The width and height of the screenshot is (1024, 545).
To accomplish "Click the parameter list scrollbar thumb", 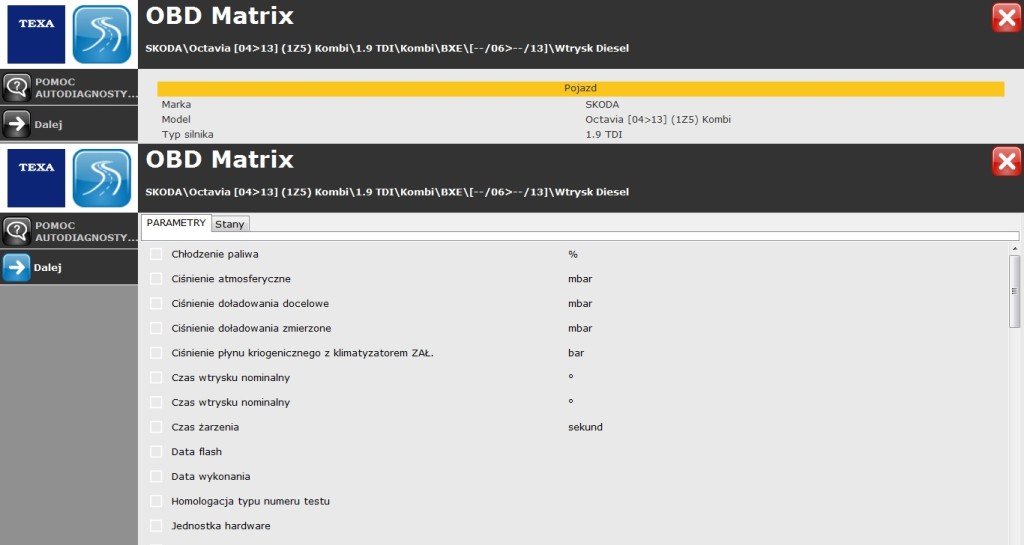I will [1014, 291].
